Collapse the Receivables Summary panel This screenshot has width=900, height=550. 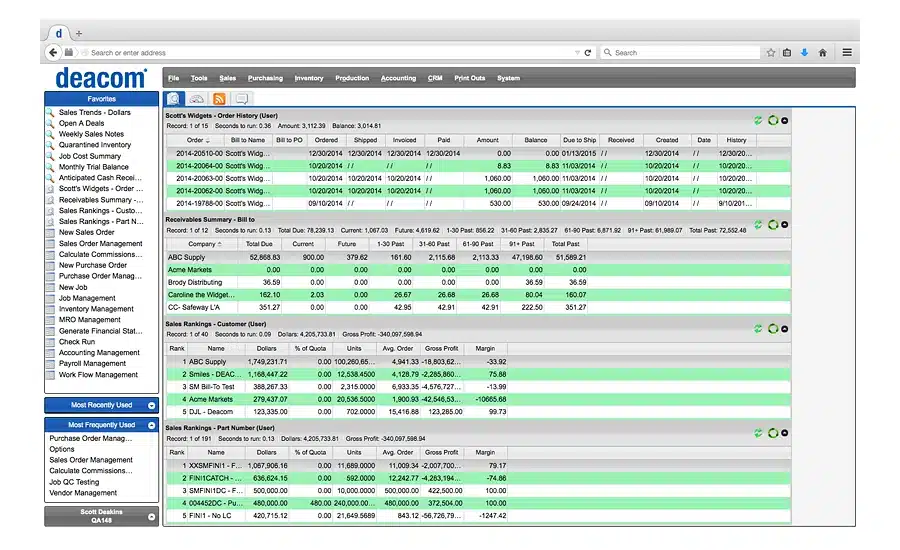[785, 224]
